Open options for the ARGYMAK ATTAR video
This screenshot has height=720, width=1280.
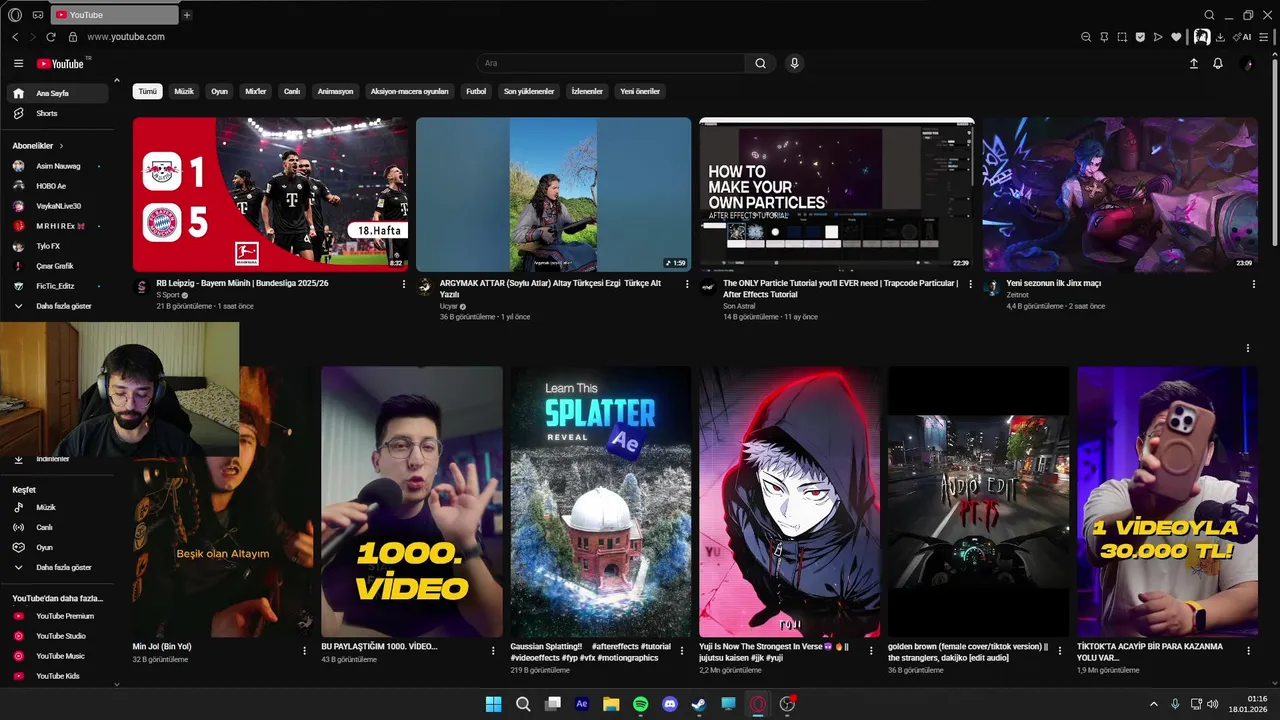pyautogui.click(x=687, y=284)
